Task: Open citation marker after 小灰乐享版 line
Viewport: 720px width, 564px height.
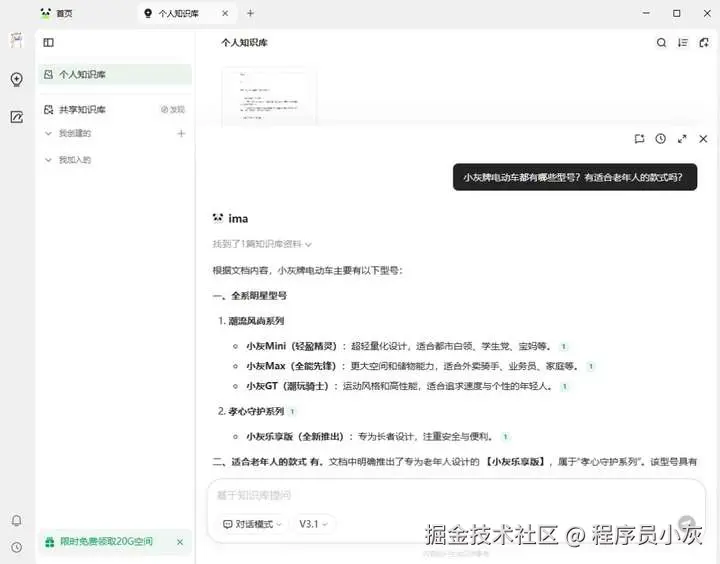Action: click(x=506, y=436)
